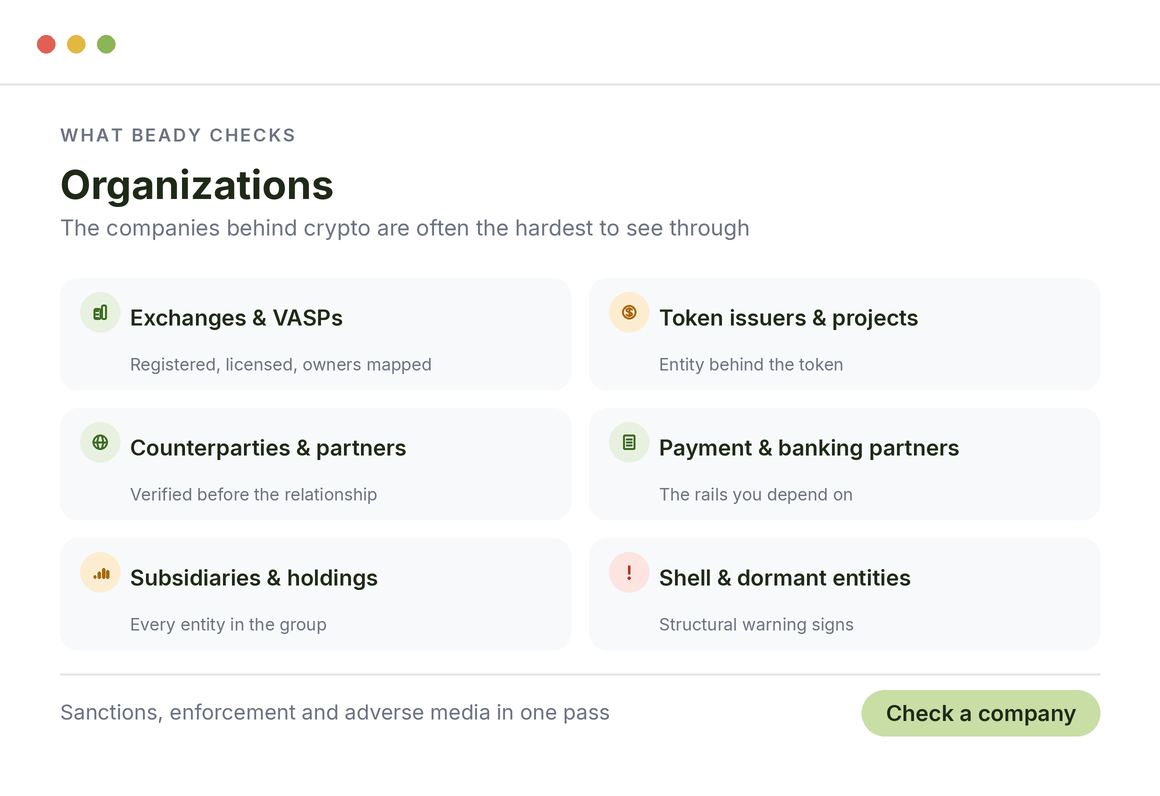Open the Shell & dormant entities card title
The width and height of the screenshot is (1160, 796).
[784, 578]
